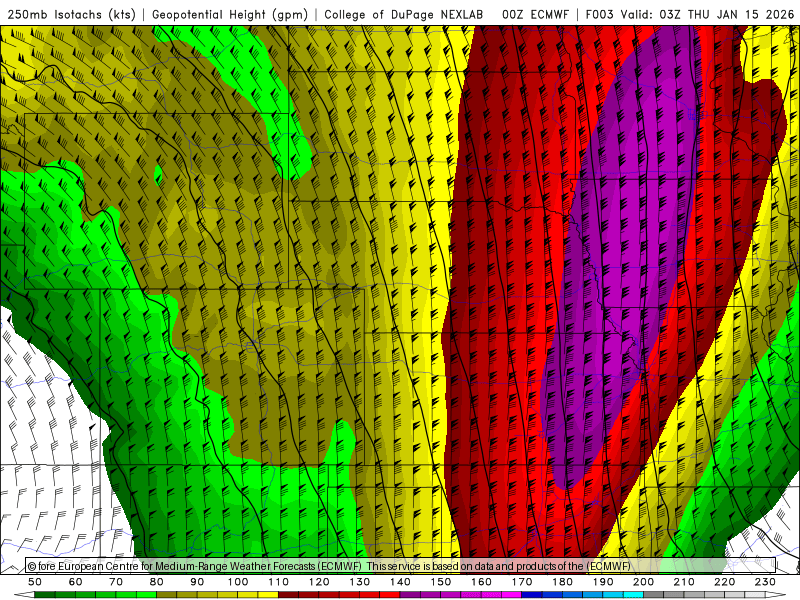This screenshot has width=800, height=600.
Task: Select the magenta swatch left of the 170 label
Action: 511,595
